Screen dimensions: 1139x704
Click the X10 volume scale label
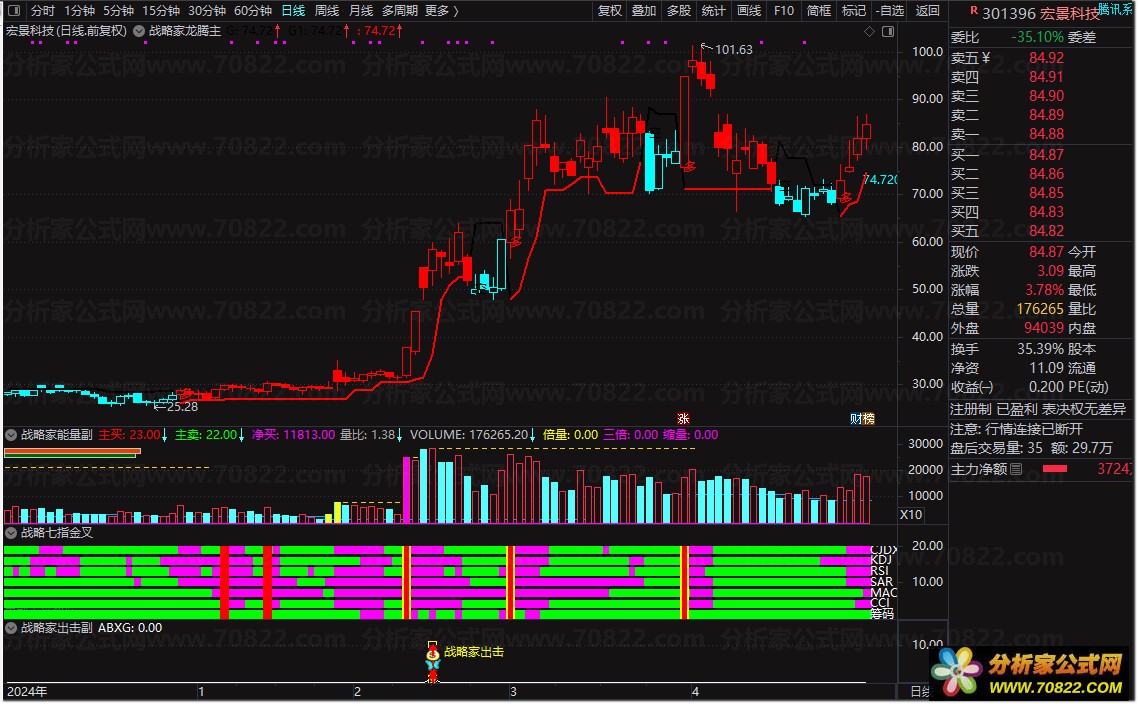911,514
